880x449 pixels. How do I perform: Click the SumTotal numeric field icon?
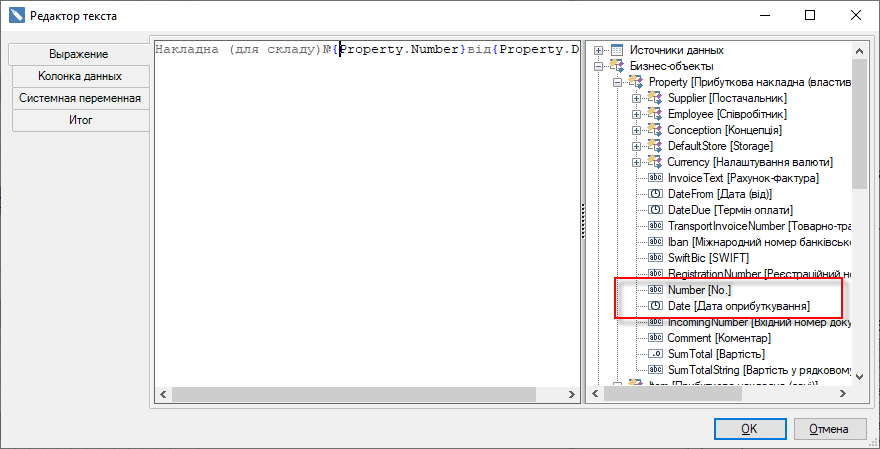point(655,354)
